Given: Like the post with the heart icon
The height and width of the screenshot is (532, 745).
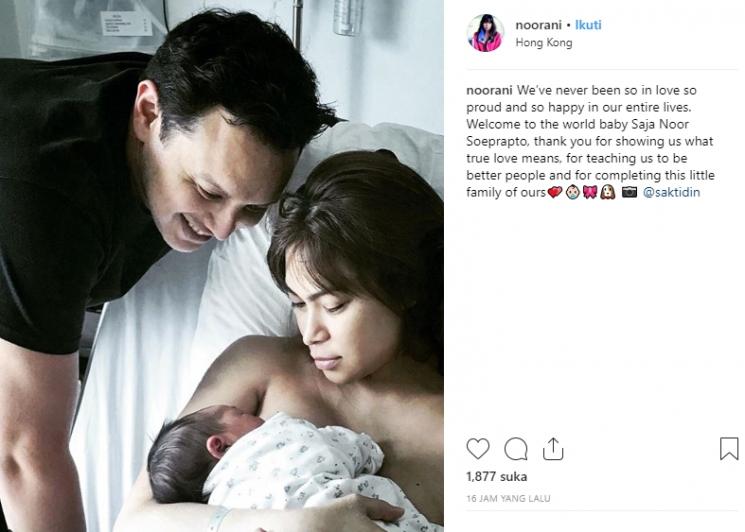Looking at the screenshot, I should (x=478, y=448).
